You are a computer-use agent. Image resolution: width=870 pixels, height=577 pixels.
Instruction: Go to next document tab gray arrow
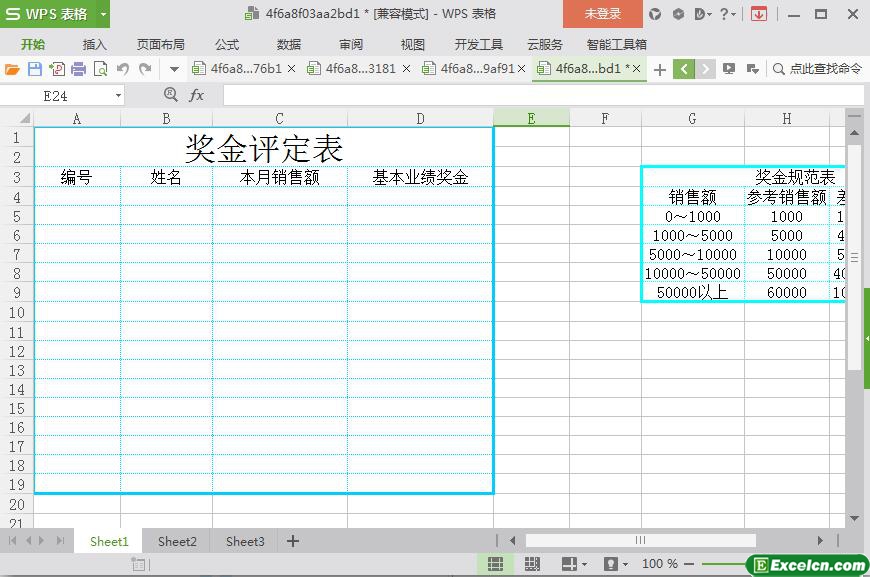click(x=705, y=69)
